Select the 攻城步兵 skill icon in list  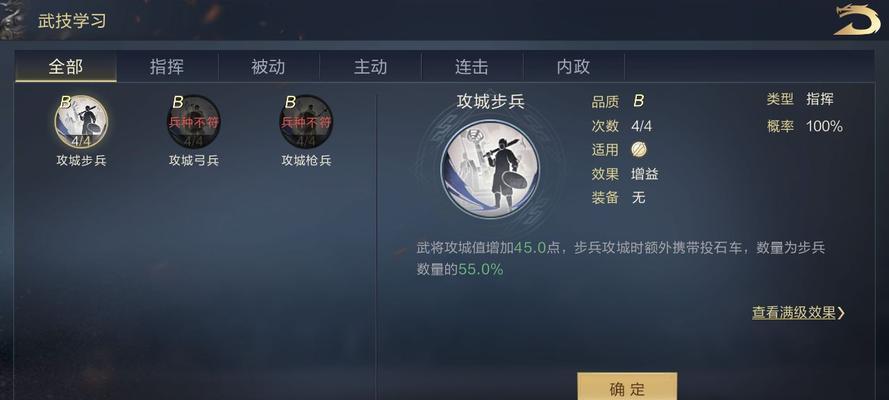coord(81,121)
